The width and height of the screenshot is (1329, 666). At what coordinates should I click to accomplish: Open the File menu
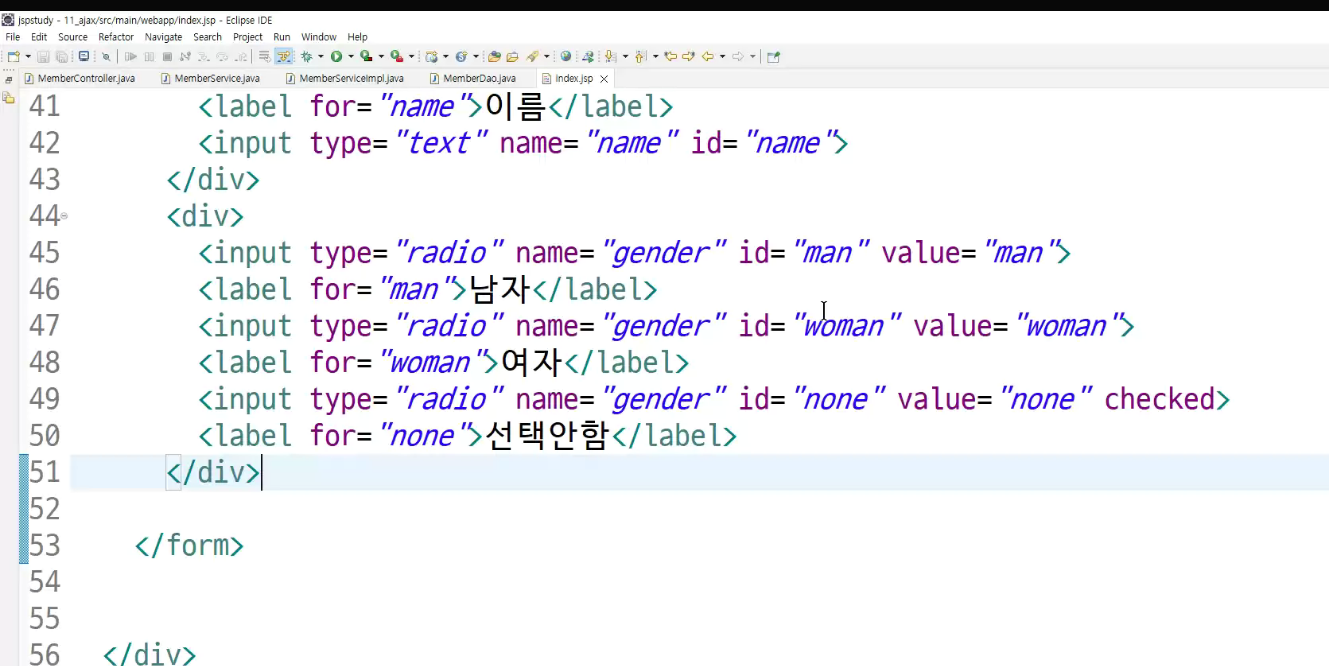click(x=13, y=37)
